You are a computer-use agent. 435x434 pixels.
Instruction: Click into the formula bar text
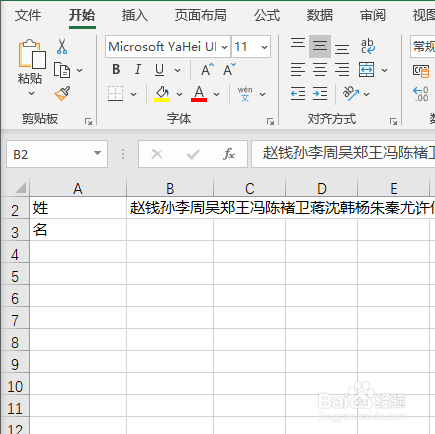343,154
